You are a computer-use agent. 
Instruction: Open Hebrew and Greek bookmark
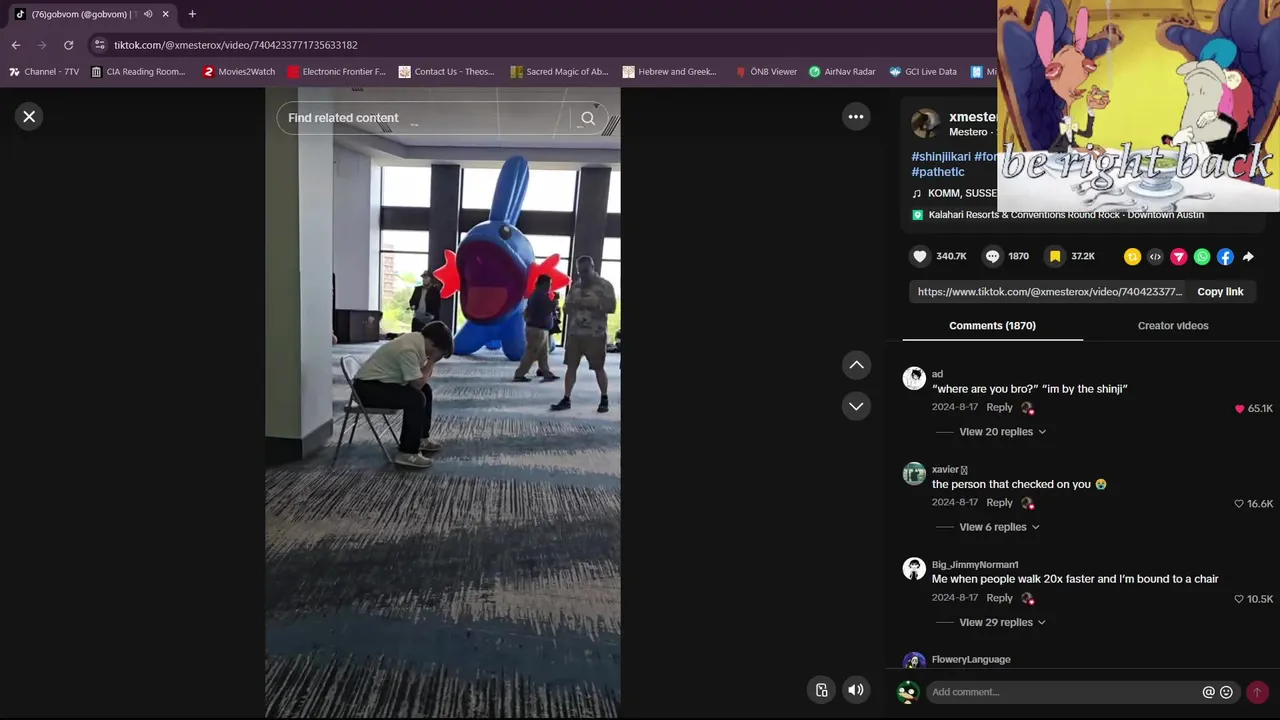670,72
